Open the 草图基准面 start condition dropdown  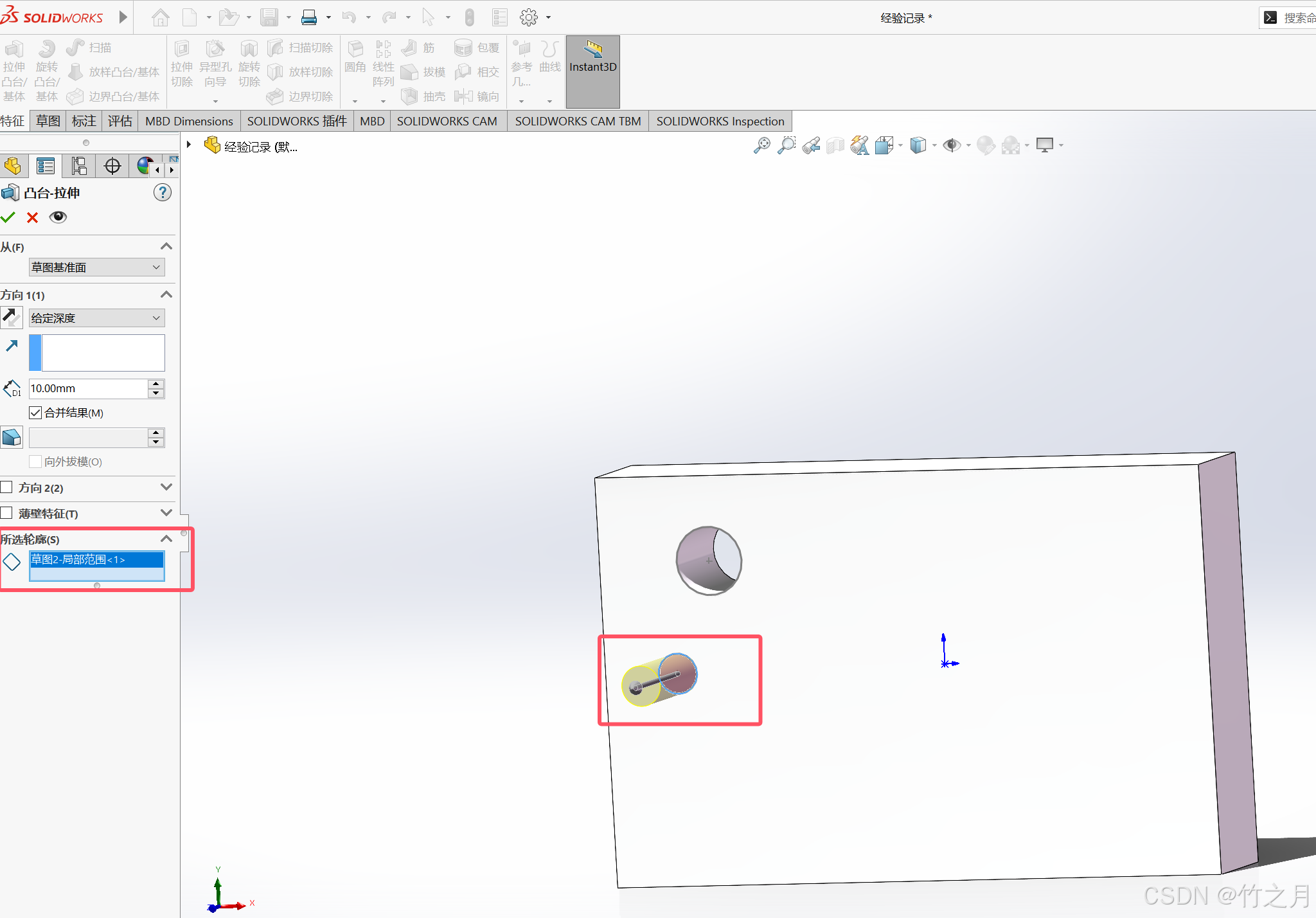pyautogui.click(x=96, y=267)
